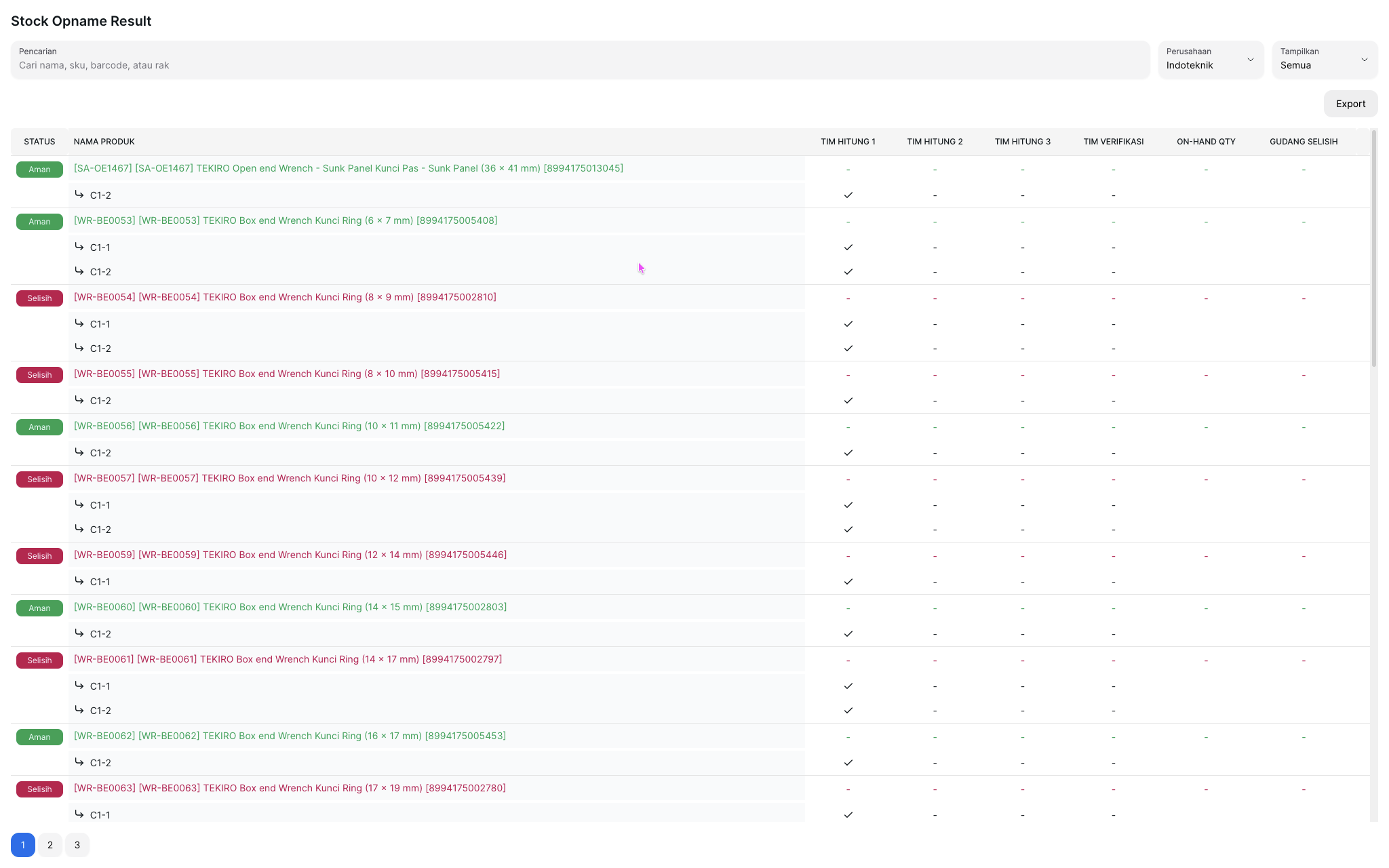Image resolution: width=1389 pixels, height=868 pixels.
Task: Click Tim Hitung 1 checkmark for WR-BE0059 C1-1
Action: click(848, 582)
